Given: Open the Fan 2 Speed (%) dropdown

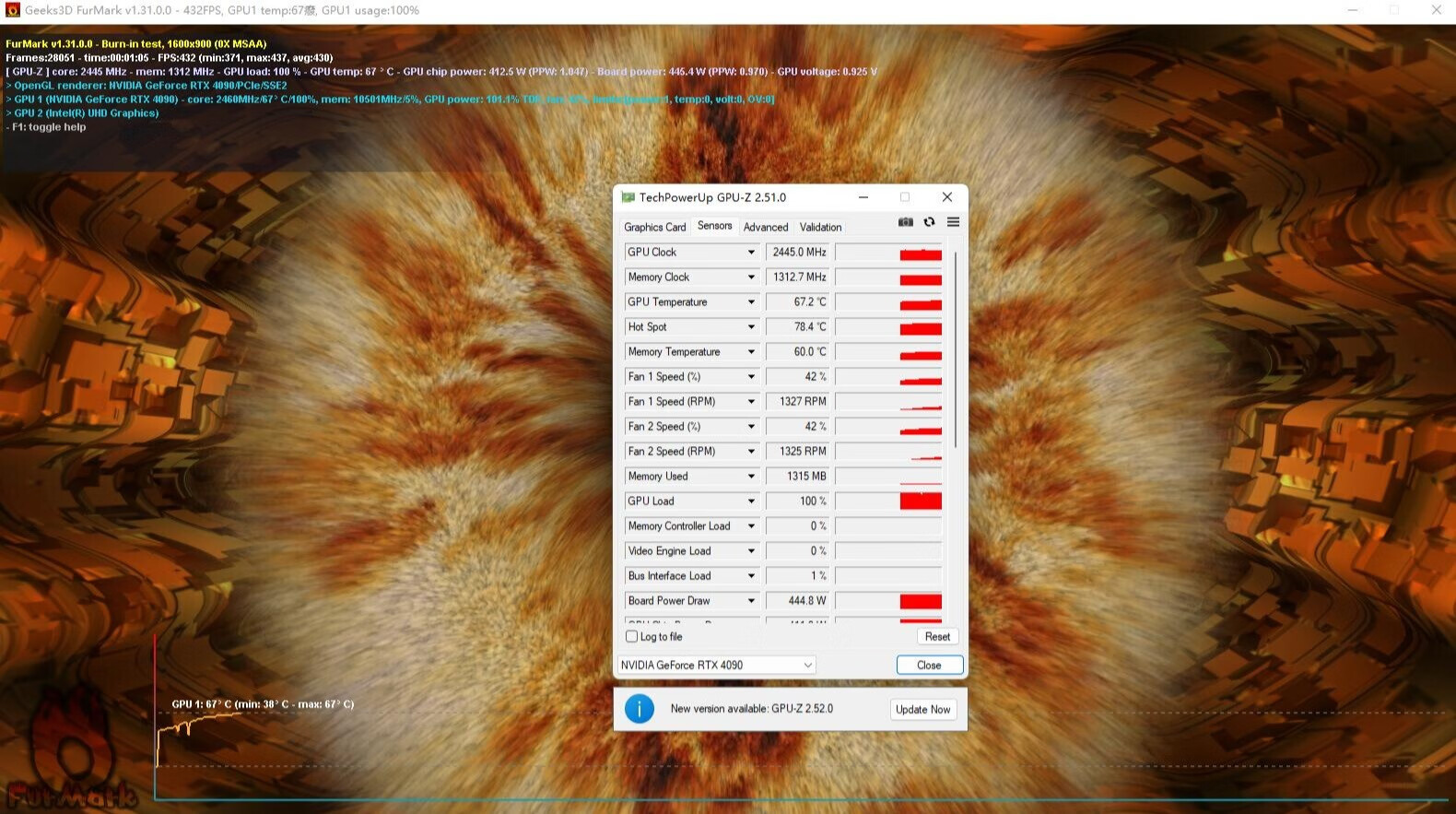Looking at the screenshot, I should 751,426.
